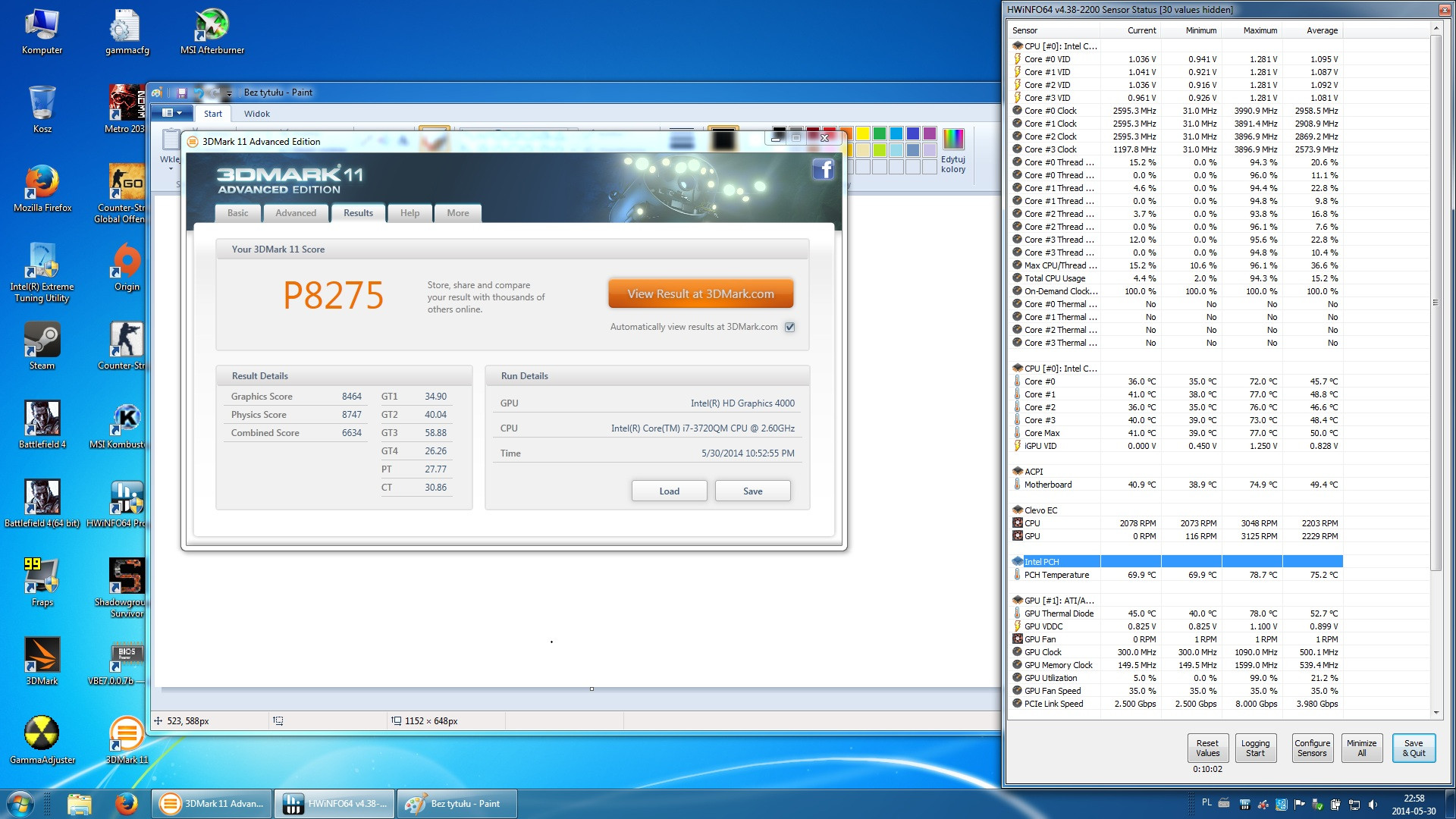The width and height of the screenshot is (1456, 819).
Task: Open Intel Extreme Tuning Utility shortcut
Action: point(42,272)
